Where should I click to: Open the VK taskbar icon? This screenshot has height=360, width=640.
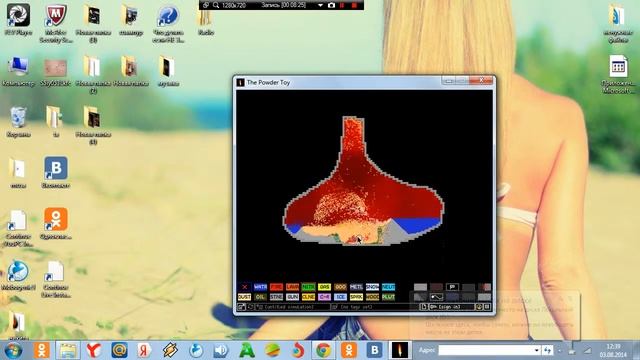[374, 350]
